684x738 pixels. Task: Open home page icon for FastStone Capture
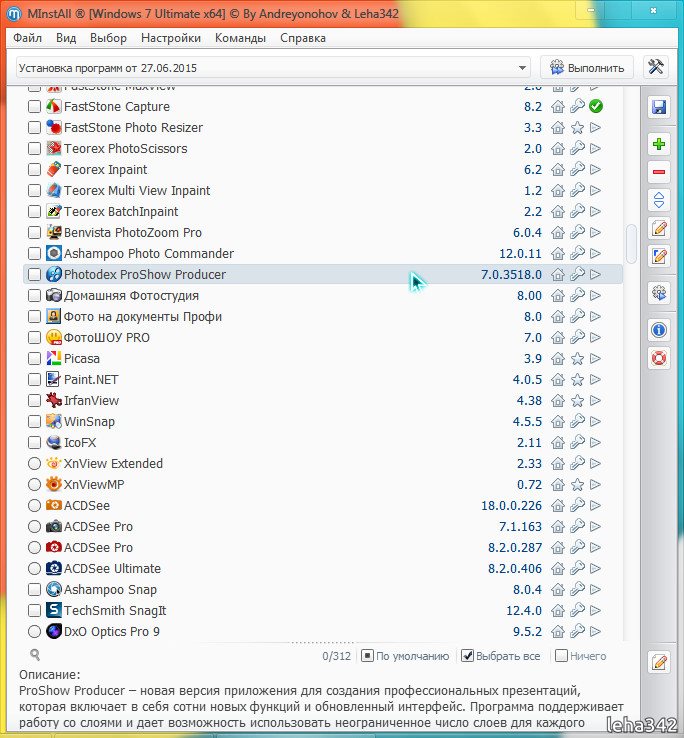558,107
